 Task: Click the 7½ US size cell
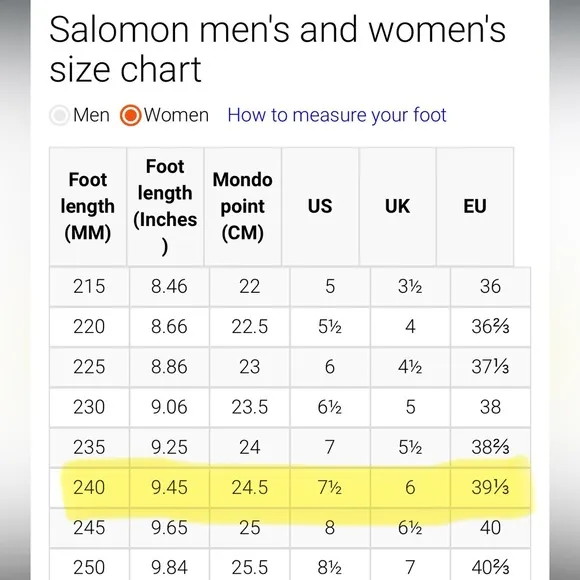pyautogui.click(x=330, y=488)
